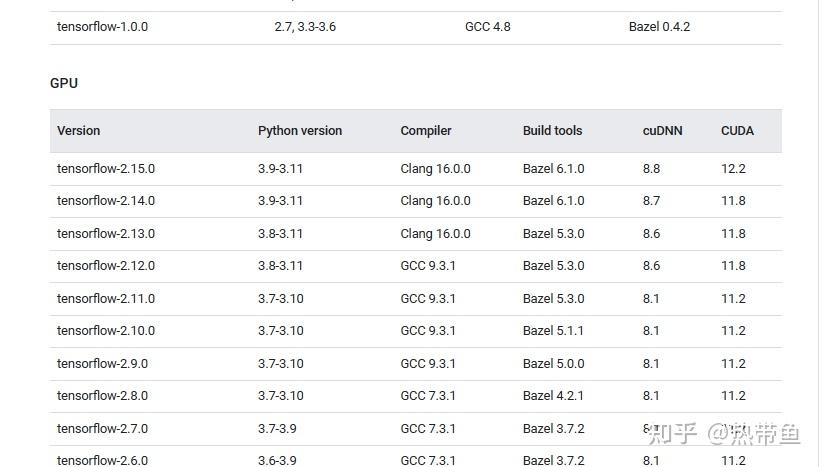Click the tensorflow-2.9.0 row label
The height and width of the screenshot is (467, 822).
103,364
